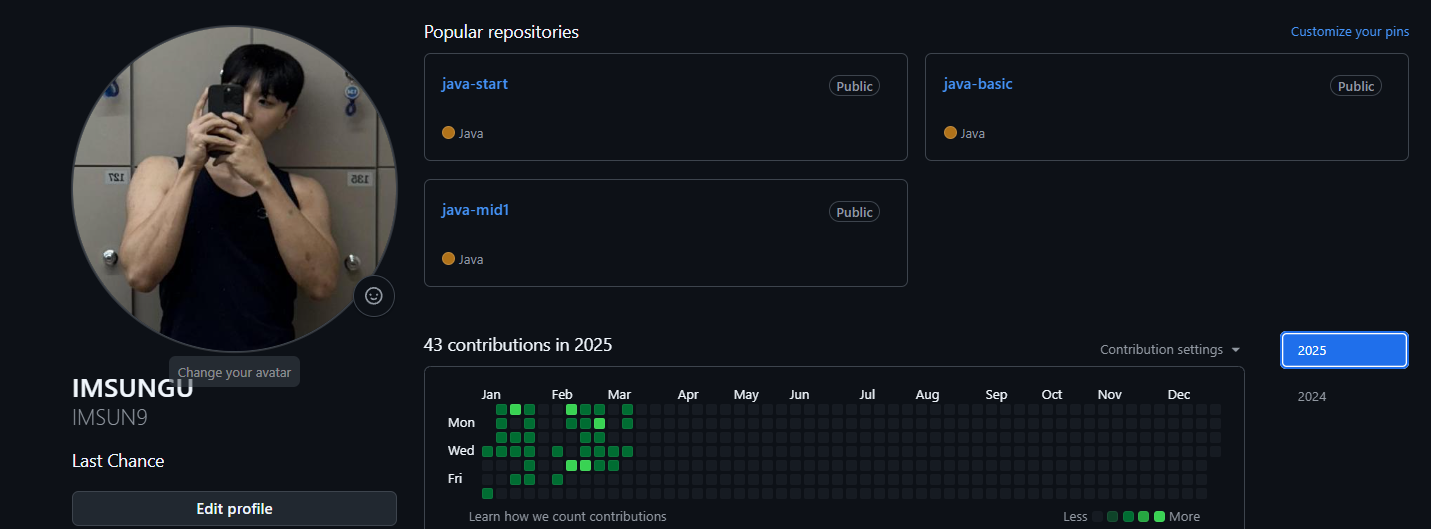Click the Public badge on java-start
The height and width of the screenshot is (529, 1431).
click(854, 86)
